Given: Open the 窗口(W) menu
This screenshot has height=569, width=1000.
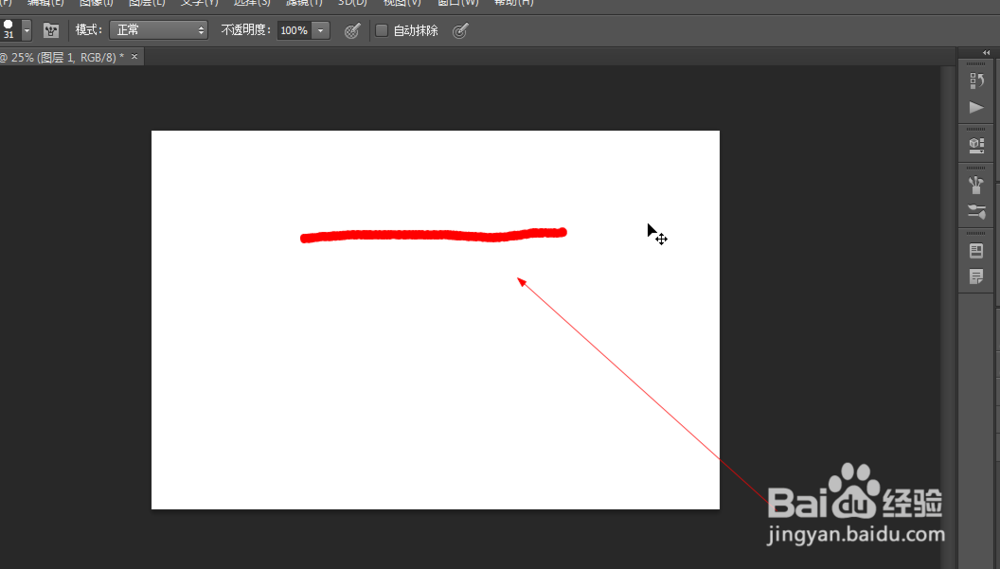Looking at the screenshot, I should 458,3.
